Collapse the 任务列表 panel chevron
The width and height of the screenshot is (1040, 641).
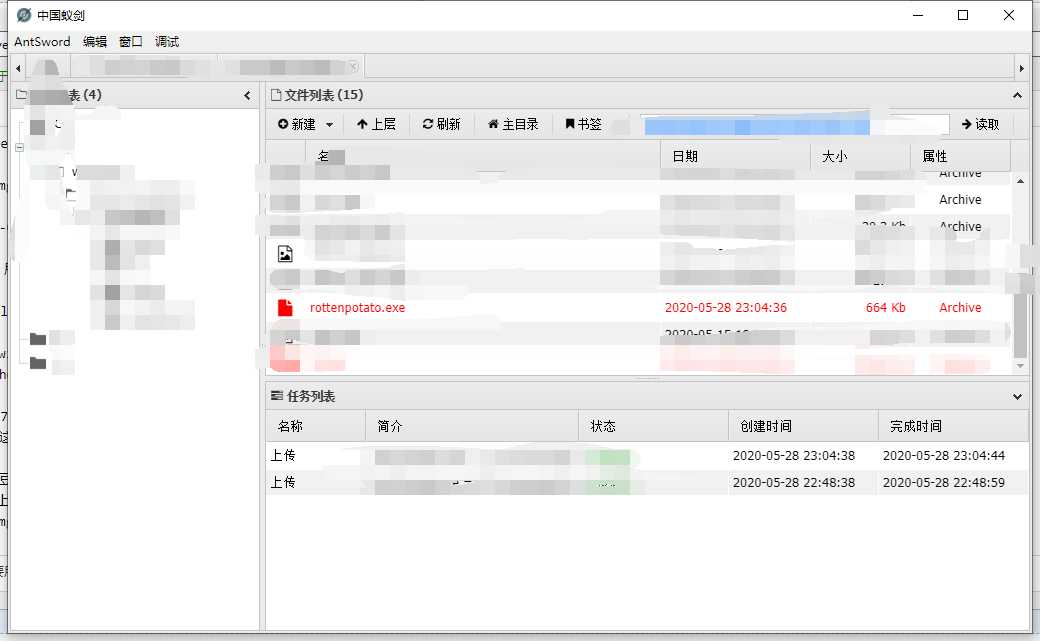tap(1017, 397)
